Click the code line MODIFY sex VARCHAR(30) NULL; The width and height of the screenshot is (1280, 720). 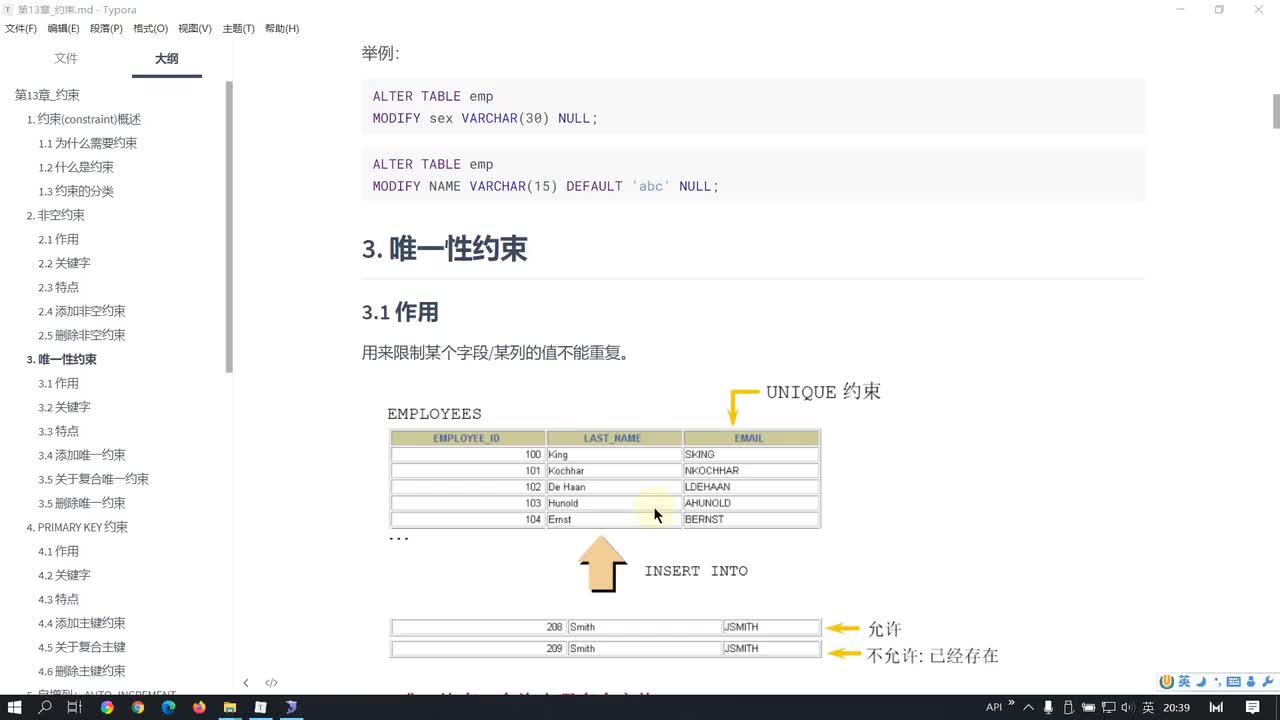click(x=485, y=118)
